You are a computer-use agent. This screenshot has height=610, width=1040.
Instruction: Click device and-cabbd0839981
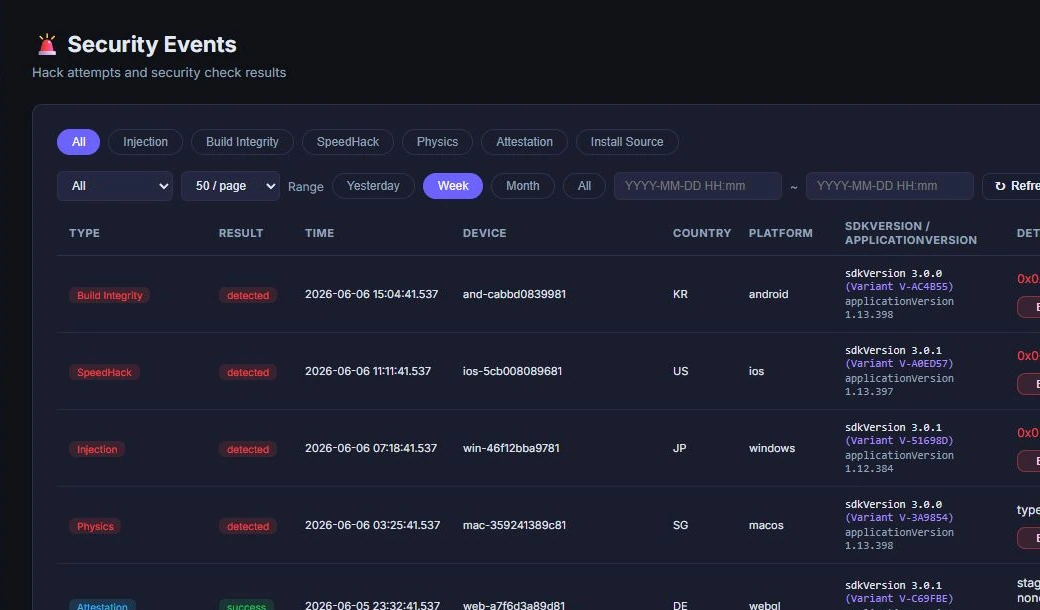pyautogui.click(x=514, y=294)
